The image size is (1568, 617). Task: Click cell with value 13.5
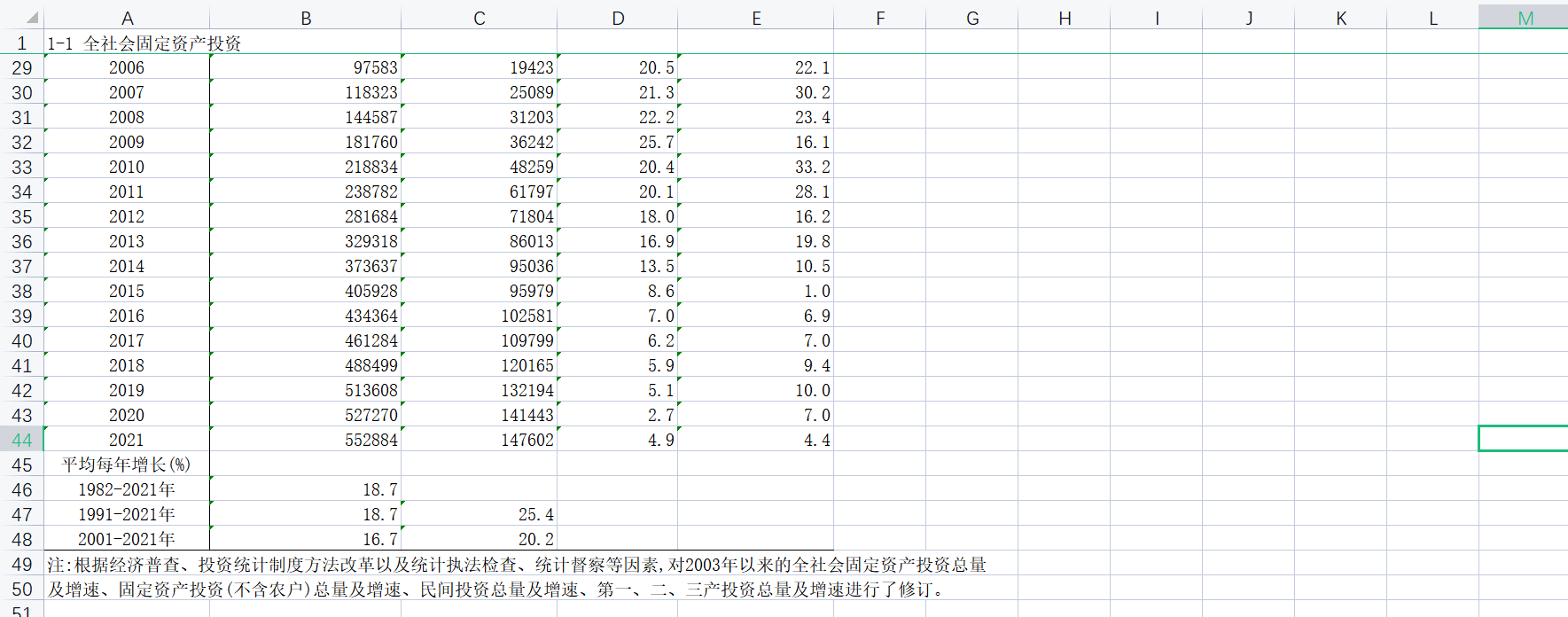pos(618,266)
